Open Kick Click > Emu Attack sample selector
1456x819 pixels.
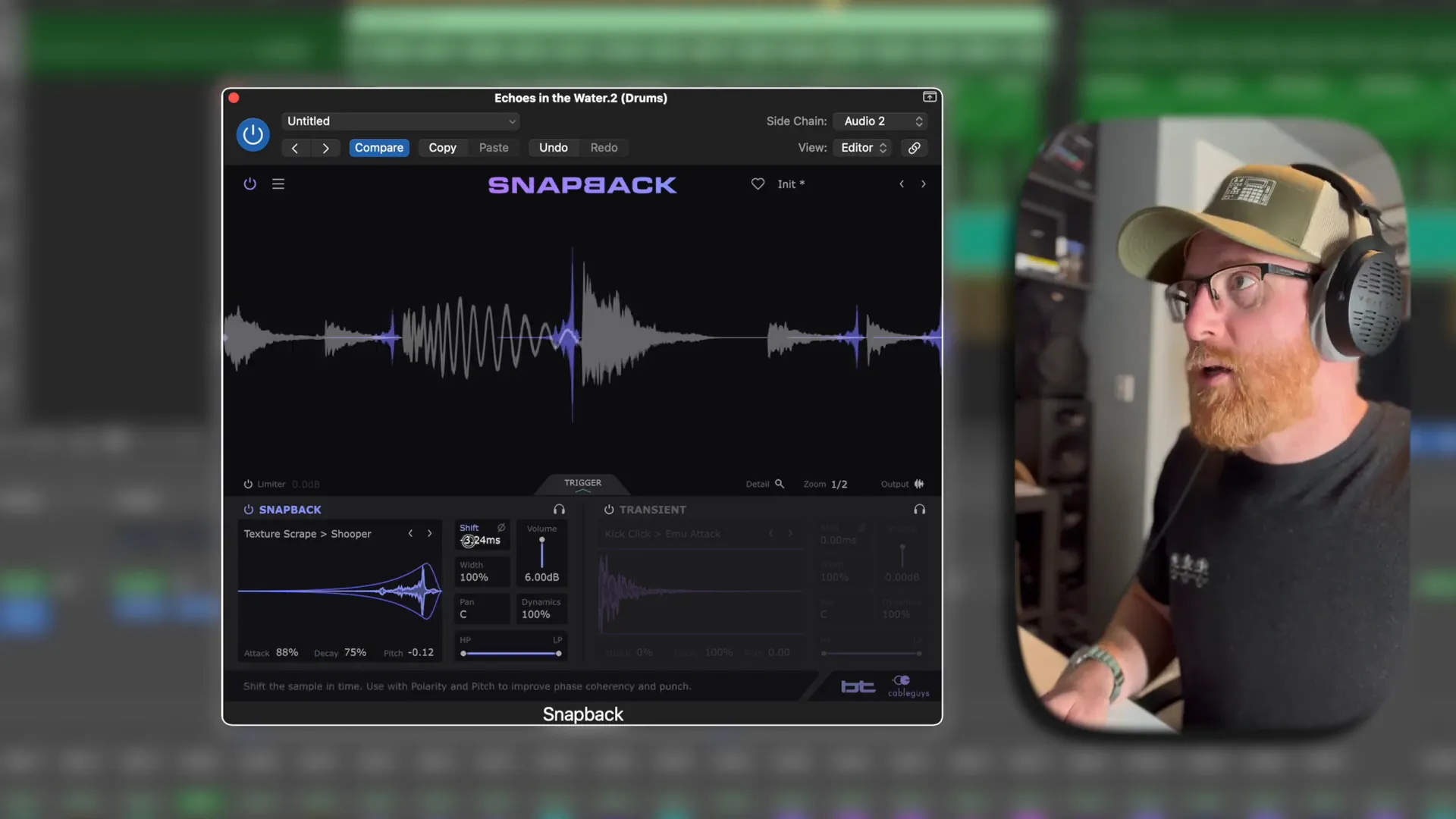coord(663,535)
